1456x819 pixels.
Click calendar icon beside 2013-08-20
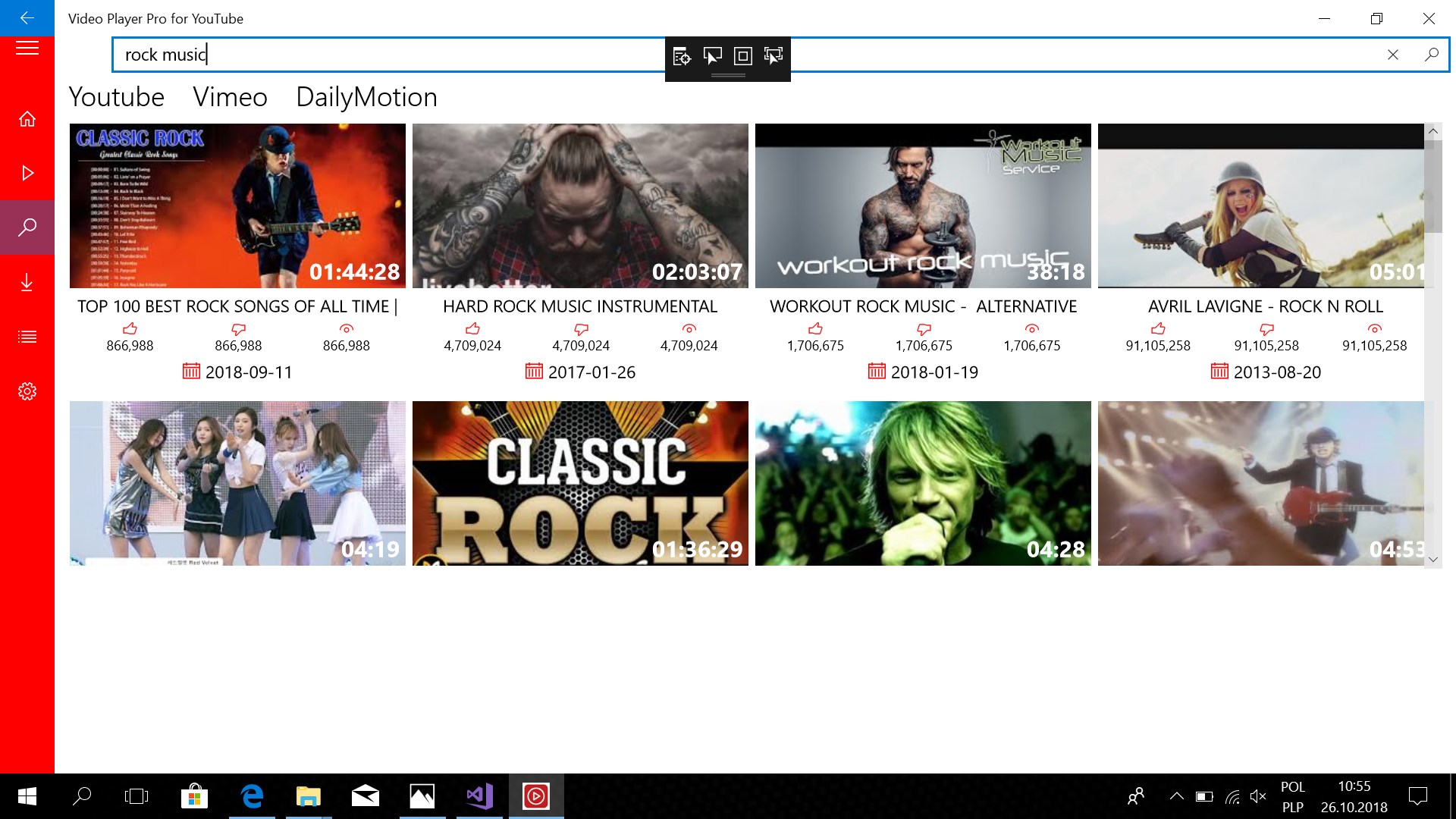(1219, 371)
